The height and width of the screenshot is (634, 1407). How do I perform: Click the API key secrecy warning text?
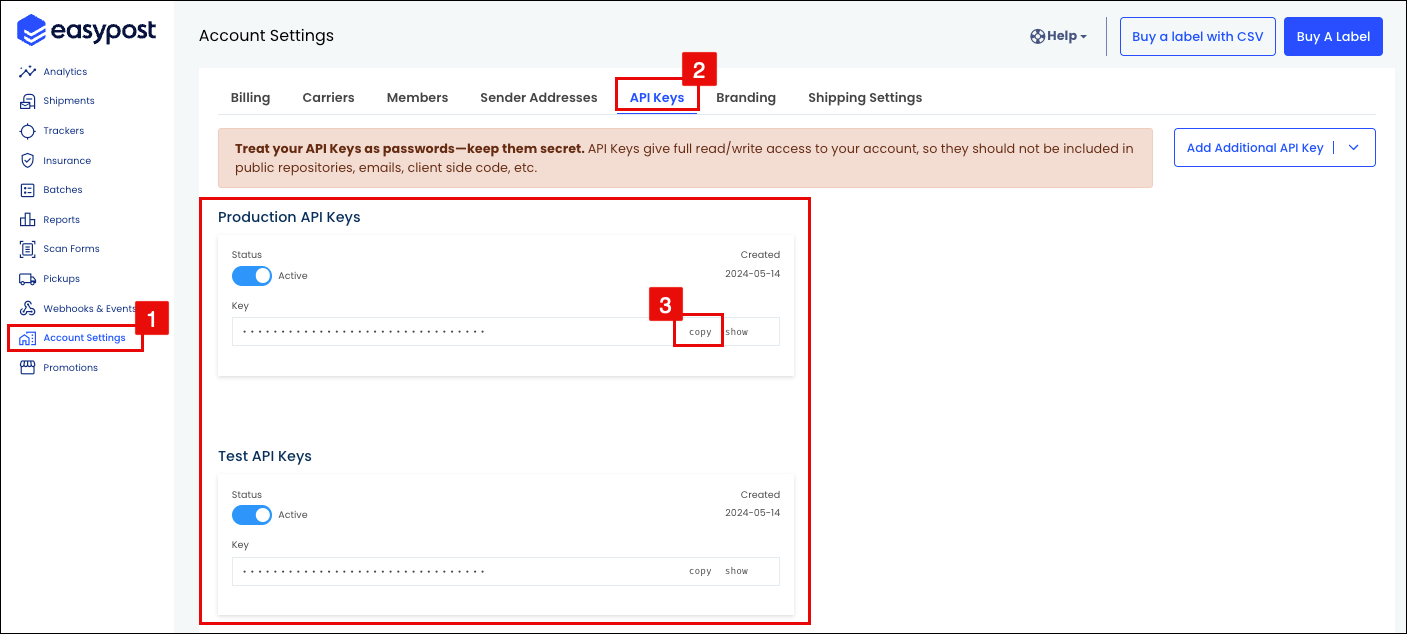coord(684,158)
